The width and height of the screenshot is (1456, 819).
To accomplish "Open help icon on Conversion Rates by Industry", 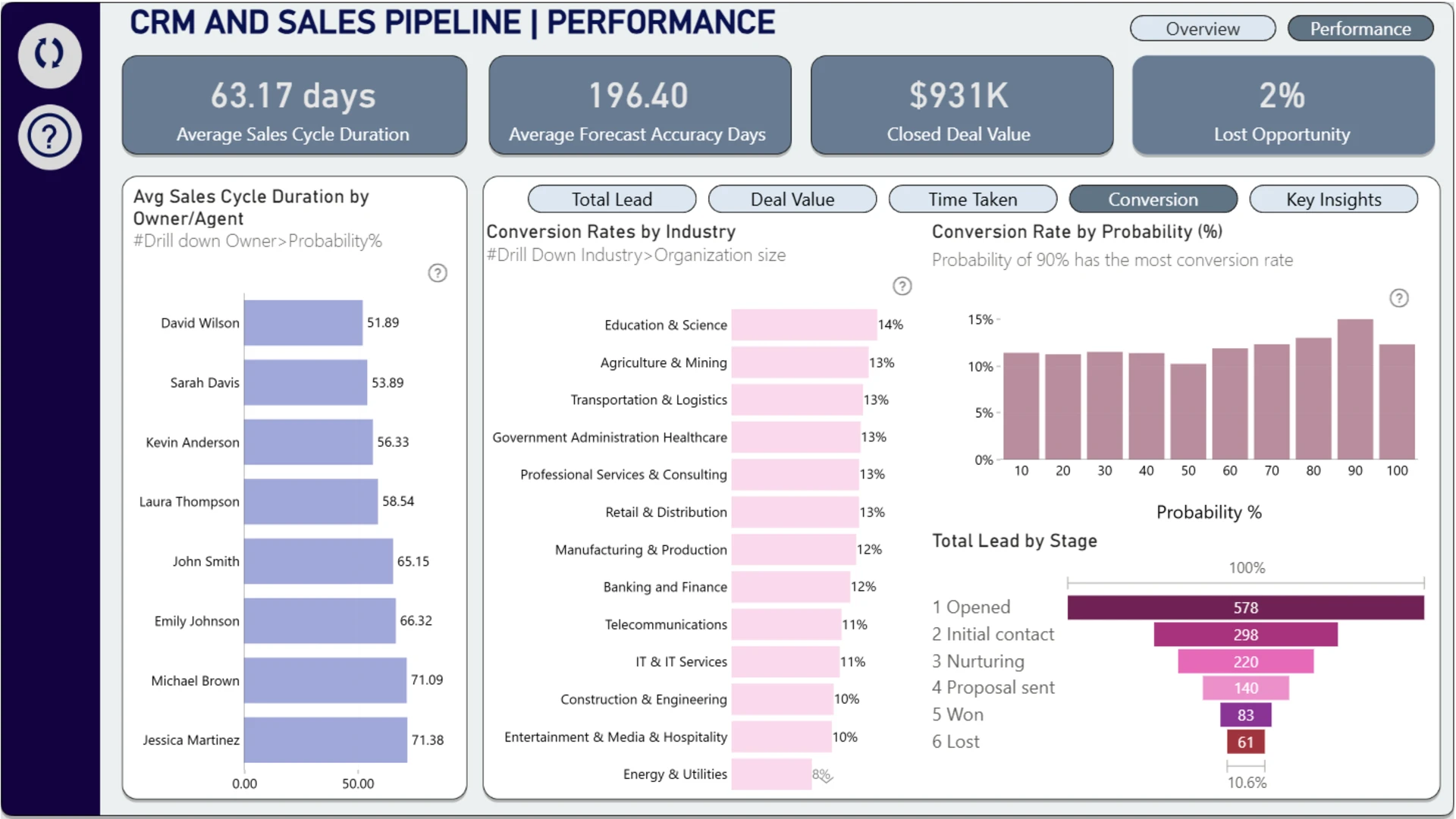I will coord(902,286).
